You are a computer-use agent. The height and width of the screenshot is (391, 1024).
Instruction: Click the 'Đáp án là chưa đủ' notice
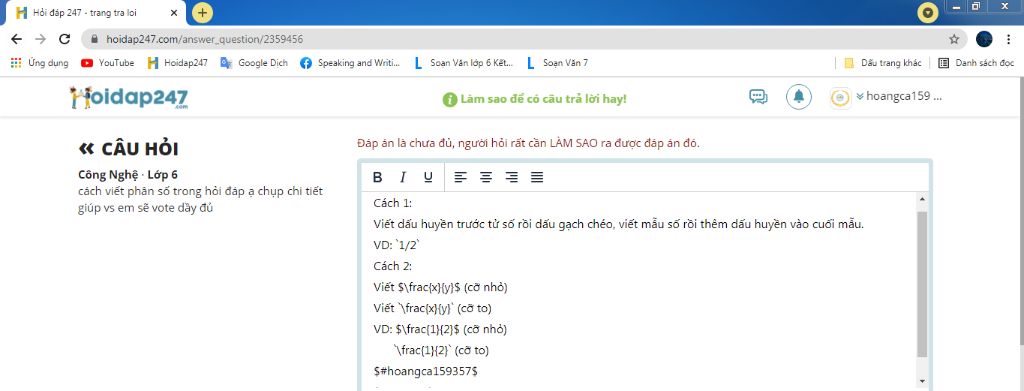coord(528,143)
